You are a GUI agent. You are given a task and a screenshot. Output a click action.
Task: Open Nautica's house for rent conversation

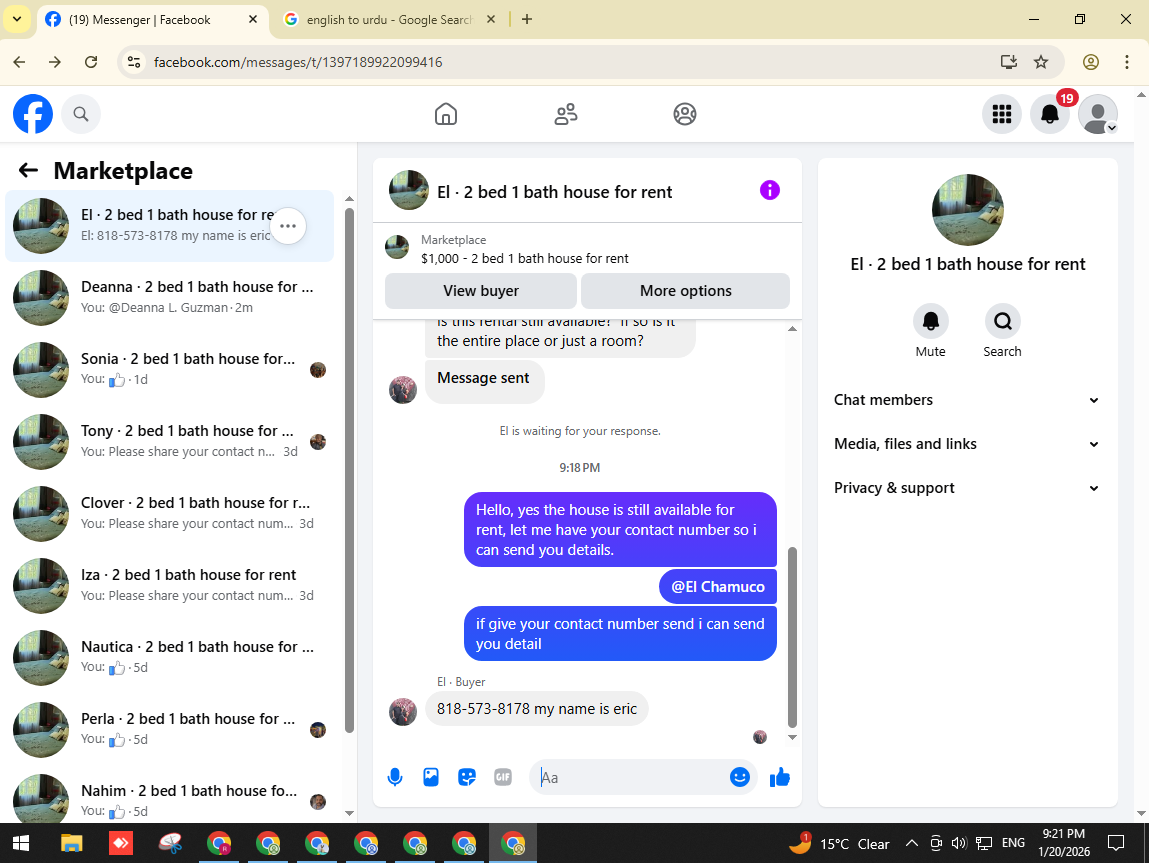(169, 657)
